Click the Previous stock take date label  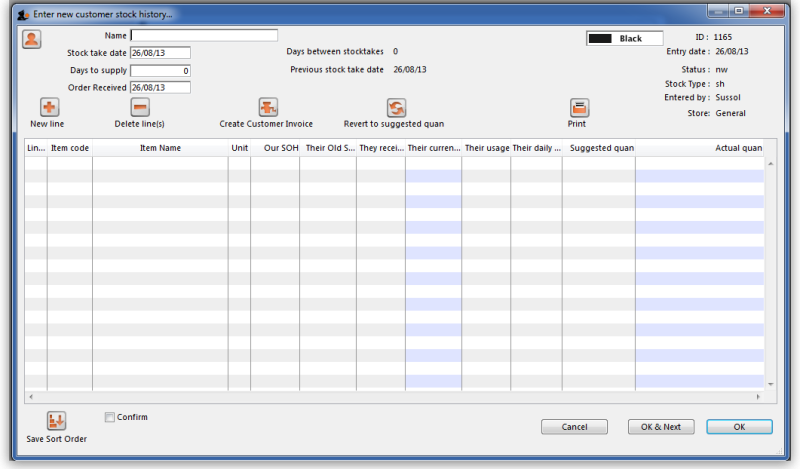pyautogui.click(x=337, y=69)
